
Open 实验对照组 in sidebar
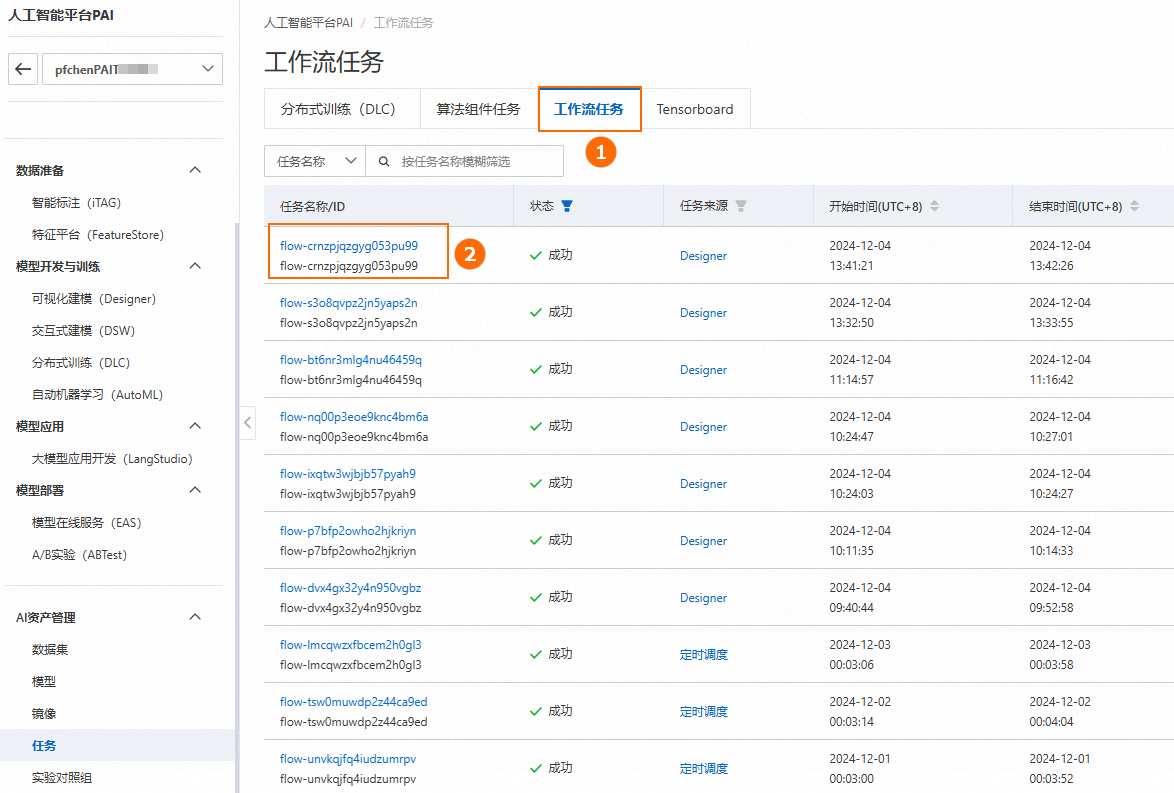click(x=62, y=777)
